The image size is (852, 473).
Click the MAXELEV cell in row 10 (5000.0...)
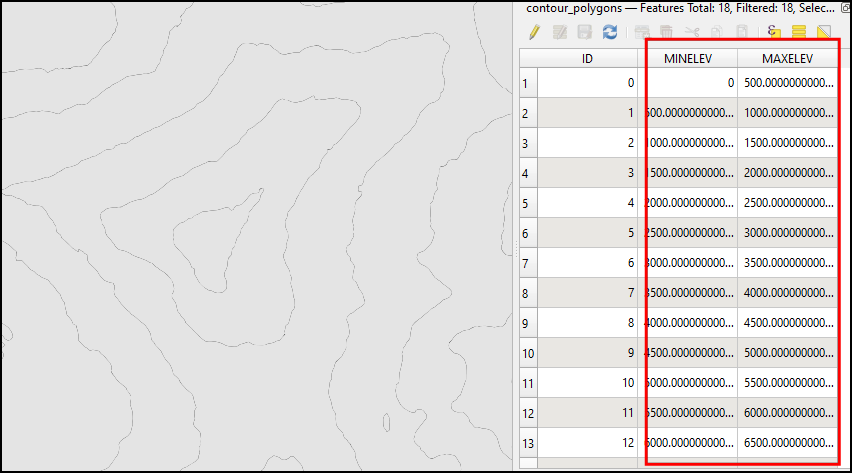point(787,353)
